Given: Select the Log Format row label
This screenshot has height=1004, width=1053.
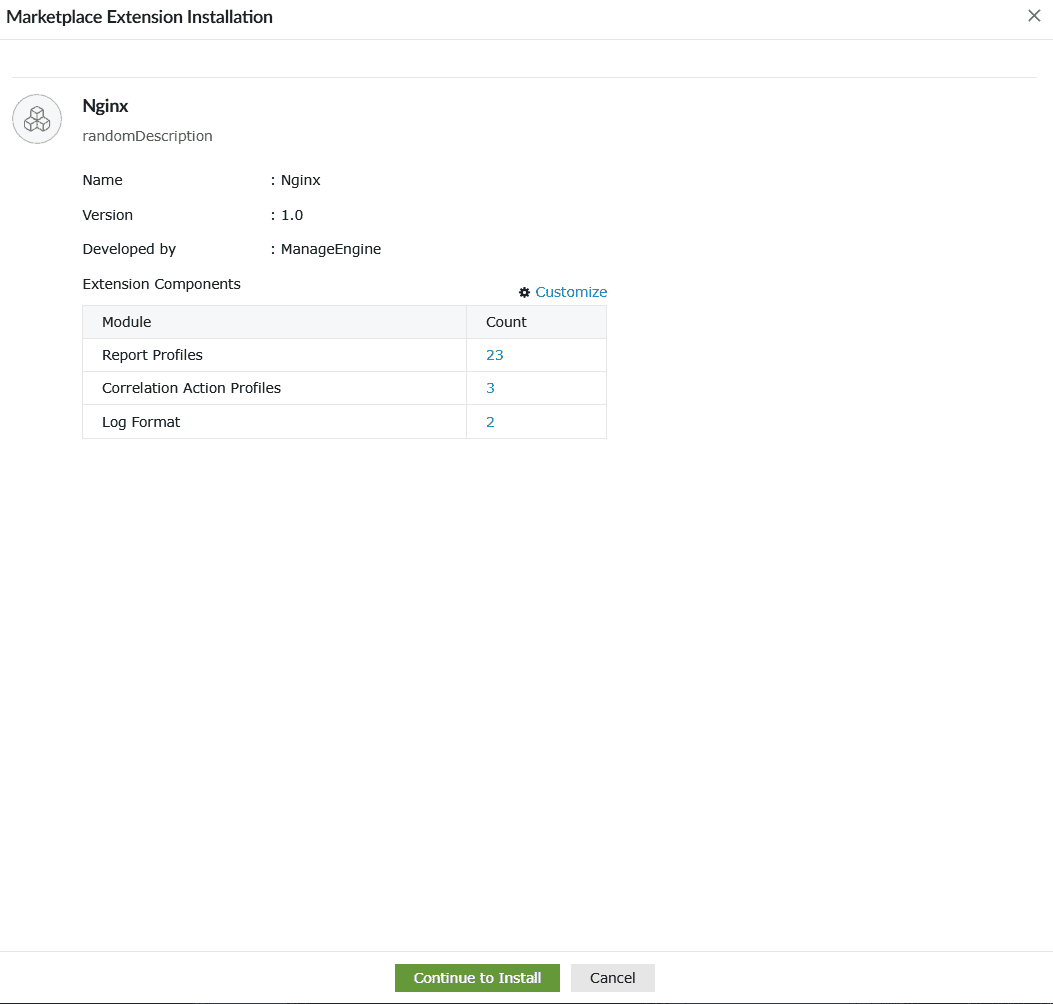Looking at the screenshot, I should 141,422.
